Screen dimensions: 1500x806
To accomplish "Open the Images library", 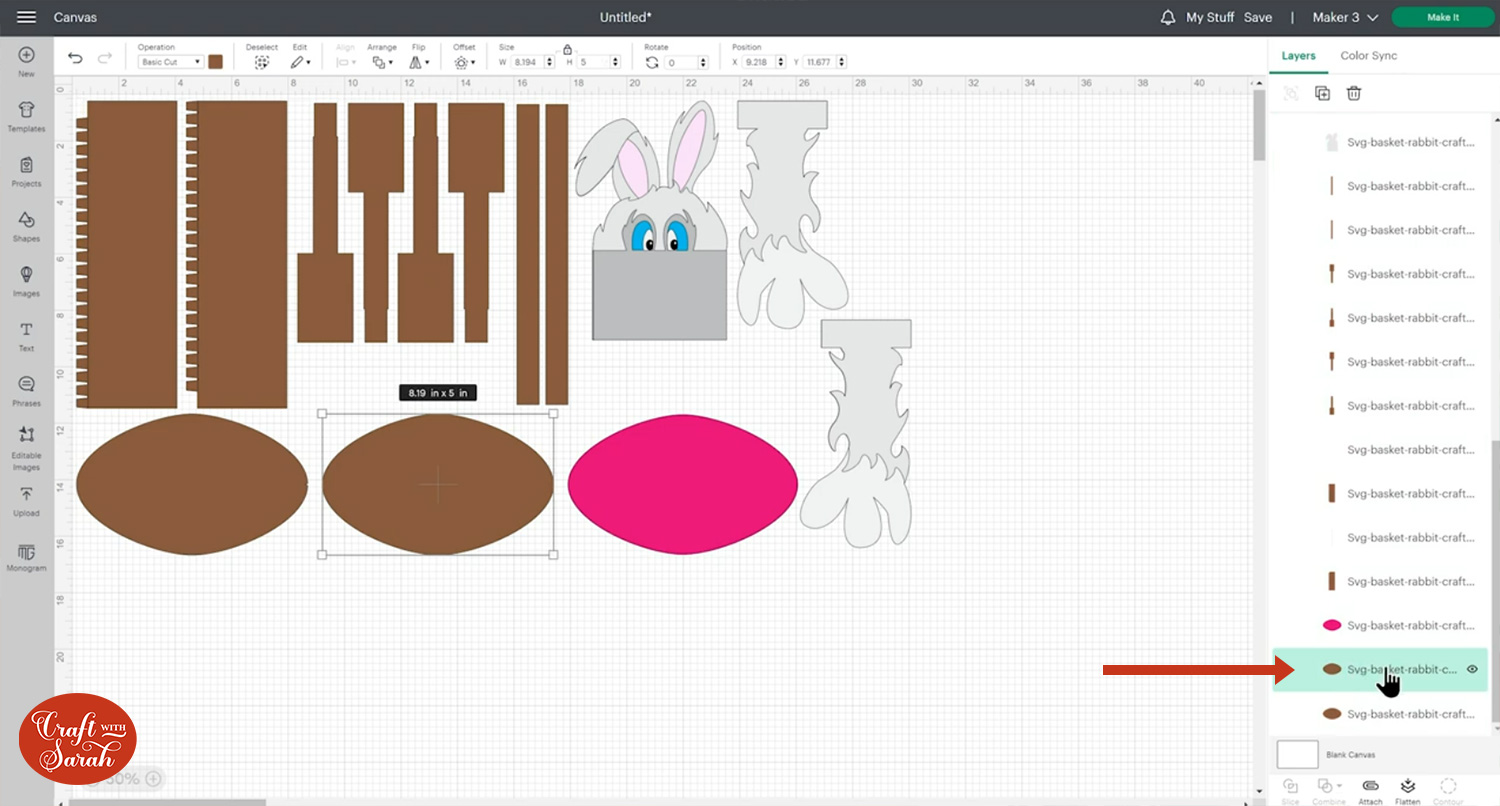I will pyautogui.click(x=26, y=280).
